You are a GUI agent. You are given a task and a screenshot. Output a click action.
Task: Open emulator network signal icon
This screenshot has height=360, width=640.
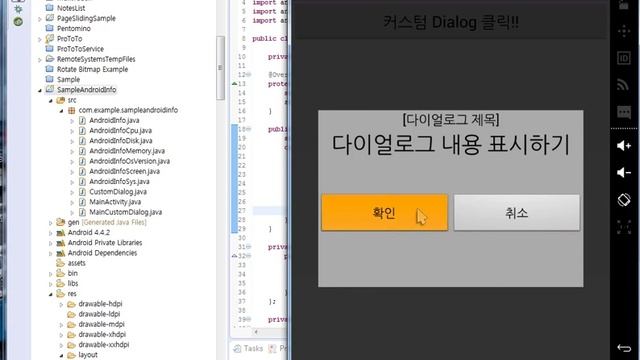[x=623, y=84]
